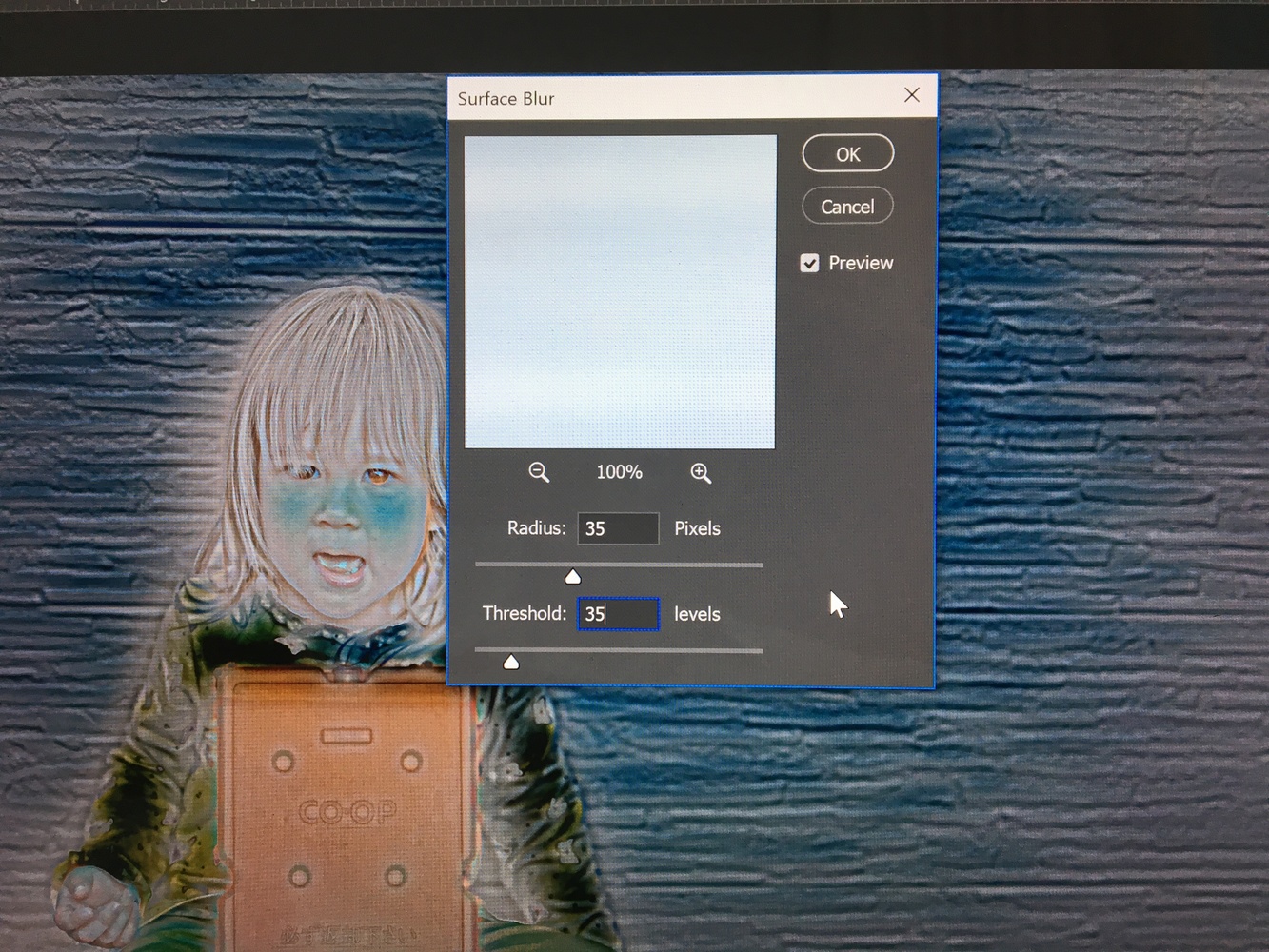Click the zoom in magnifier icon
Image resolution: width=1269 pixels, height=952 pixels.
pyautogui.click(x=701, y=473)
